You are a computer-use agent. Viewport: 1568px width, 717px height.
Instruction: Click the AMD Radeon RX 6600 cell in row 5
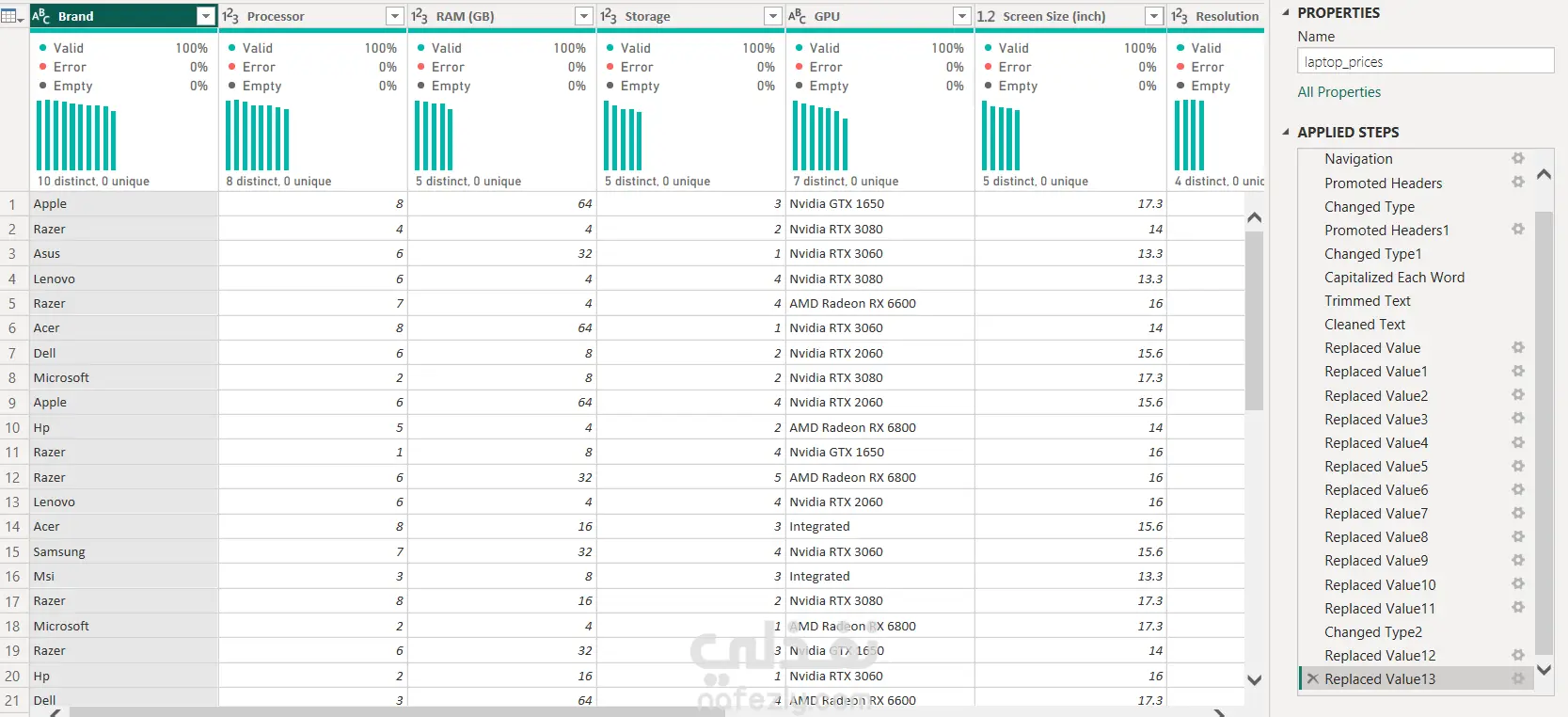click(879, 303)
